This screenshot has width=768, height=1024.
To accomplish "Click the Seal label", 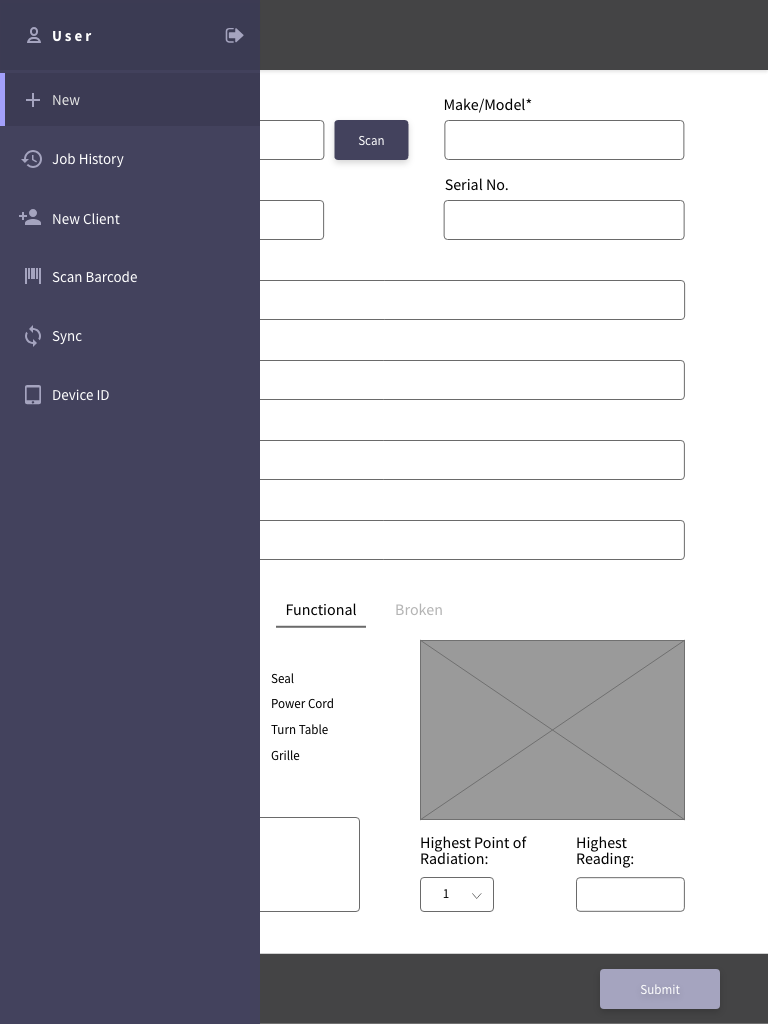I will click(283, 679).
